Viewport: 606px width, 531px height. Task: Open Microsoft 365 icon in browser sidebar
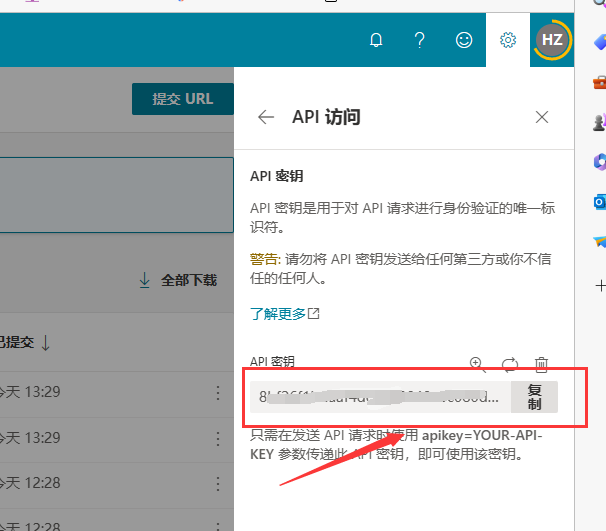click(x=600, y=162)
